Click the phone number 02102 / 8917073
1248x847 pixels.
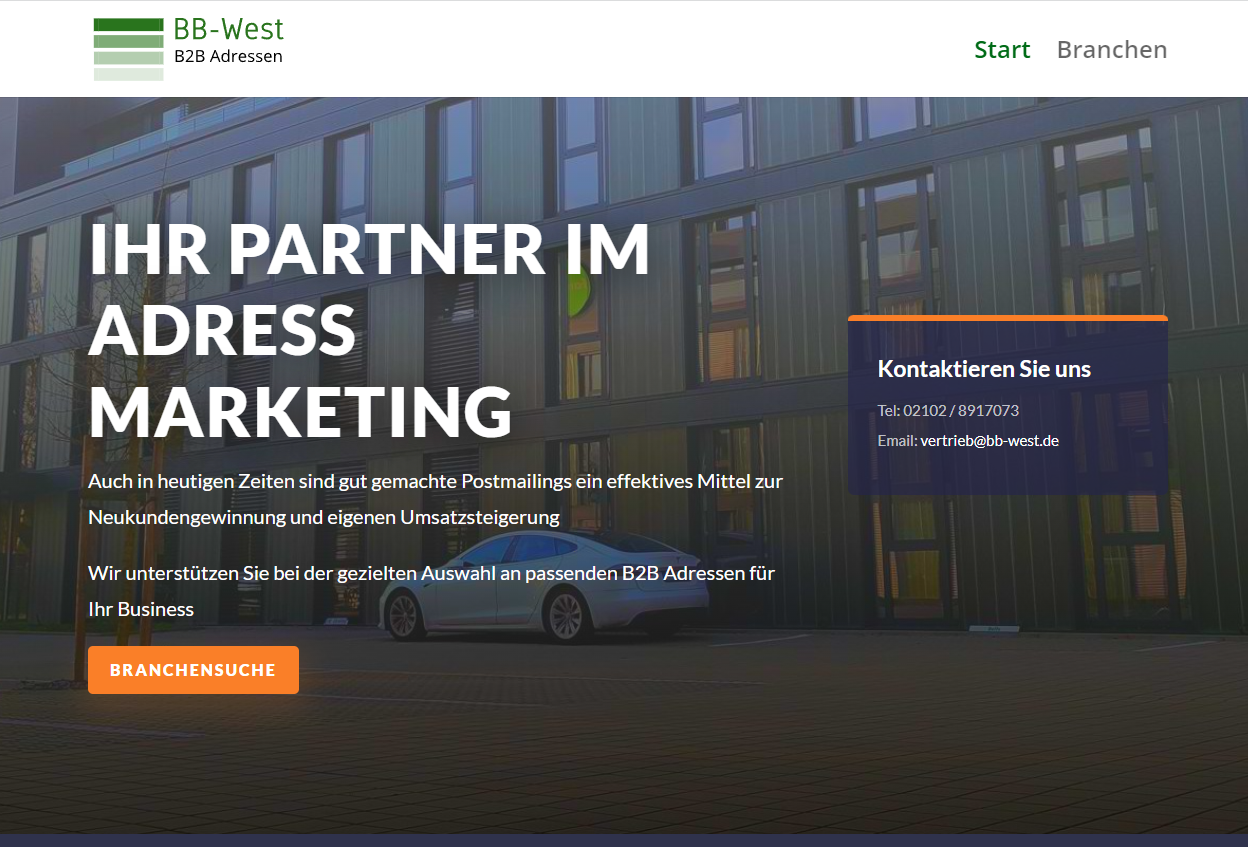(960, 411)
